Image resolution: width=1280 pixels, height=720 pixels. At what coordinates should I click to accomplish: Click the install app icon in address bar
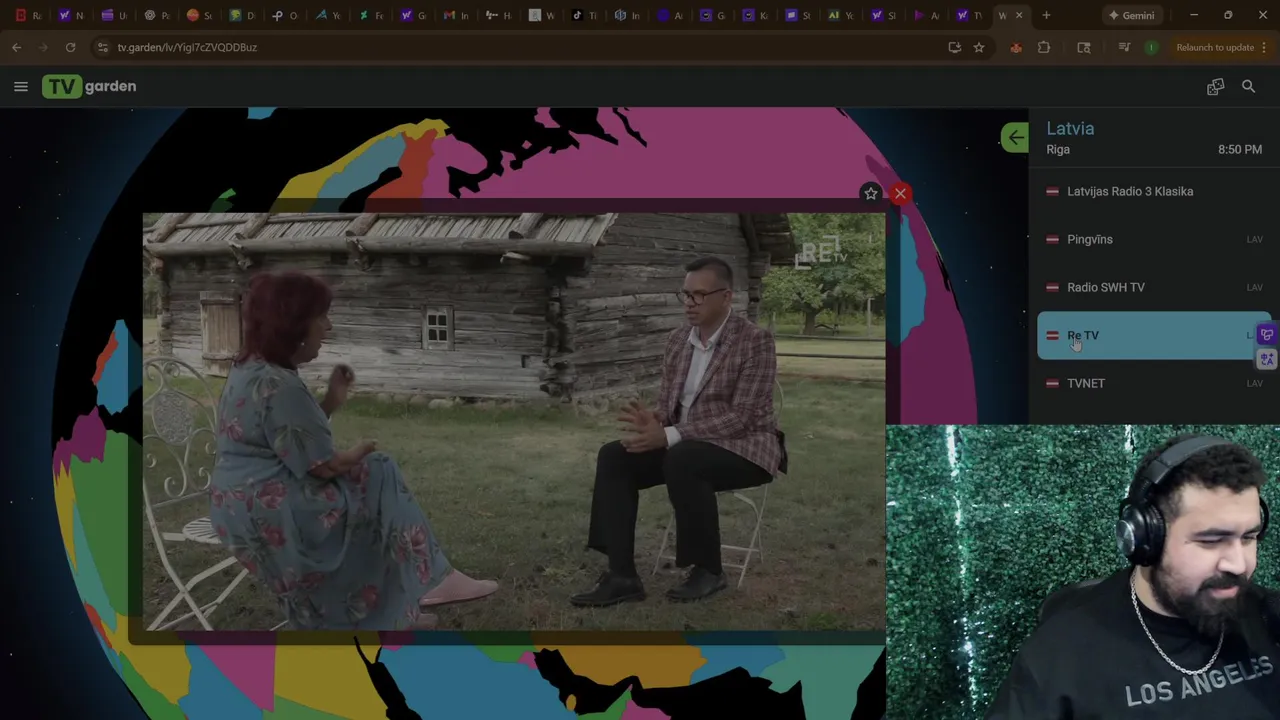954,47
